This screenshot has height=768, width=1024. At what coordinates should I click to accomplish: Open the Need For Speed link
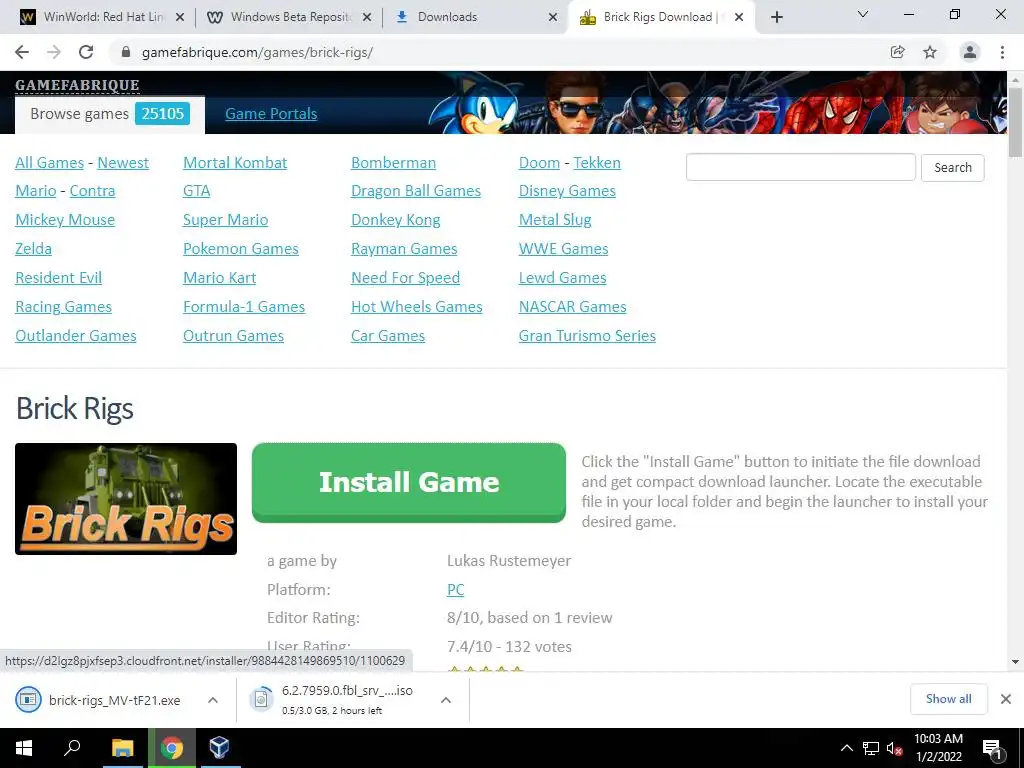(x=406, y=278)
